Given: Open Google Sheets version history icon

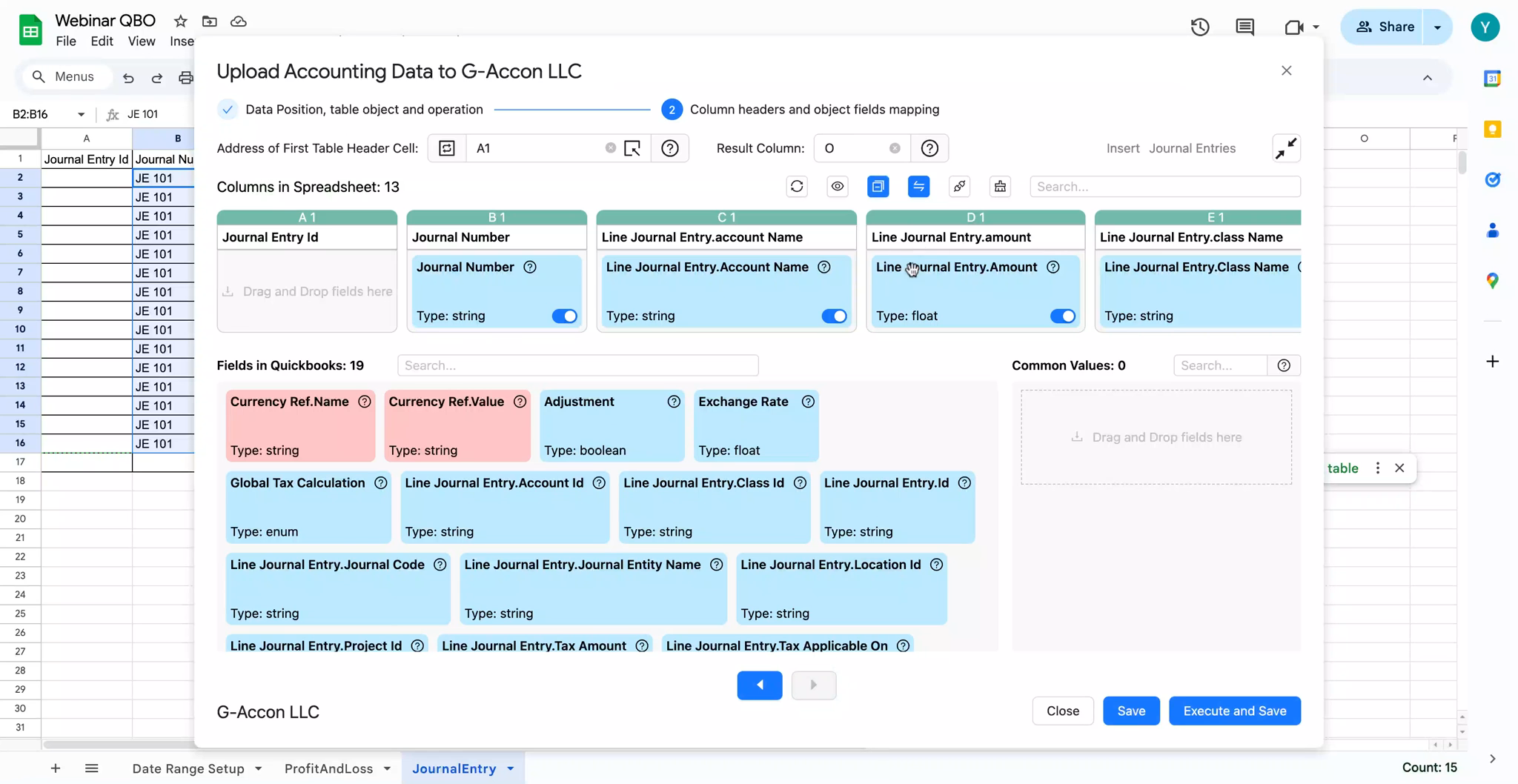Looking at the screenshot, I should pyautogui.click(x=1200, y=27).
